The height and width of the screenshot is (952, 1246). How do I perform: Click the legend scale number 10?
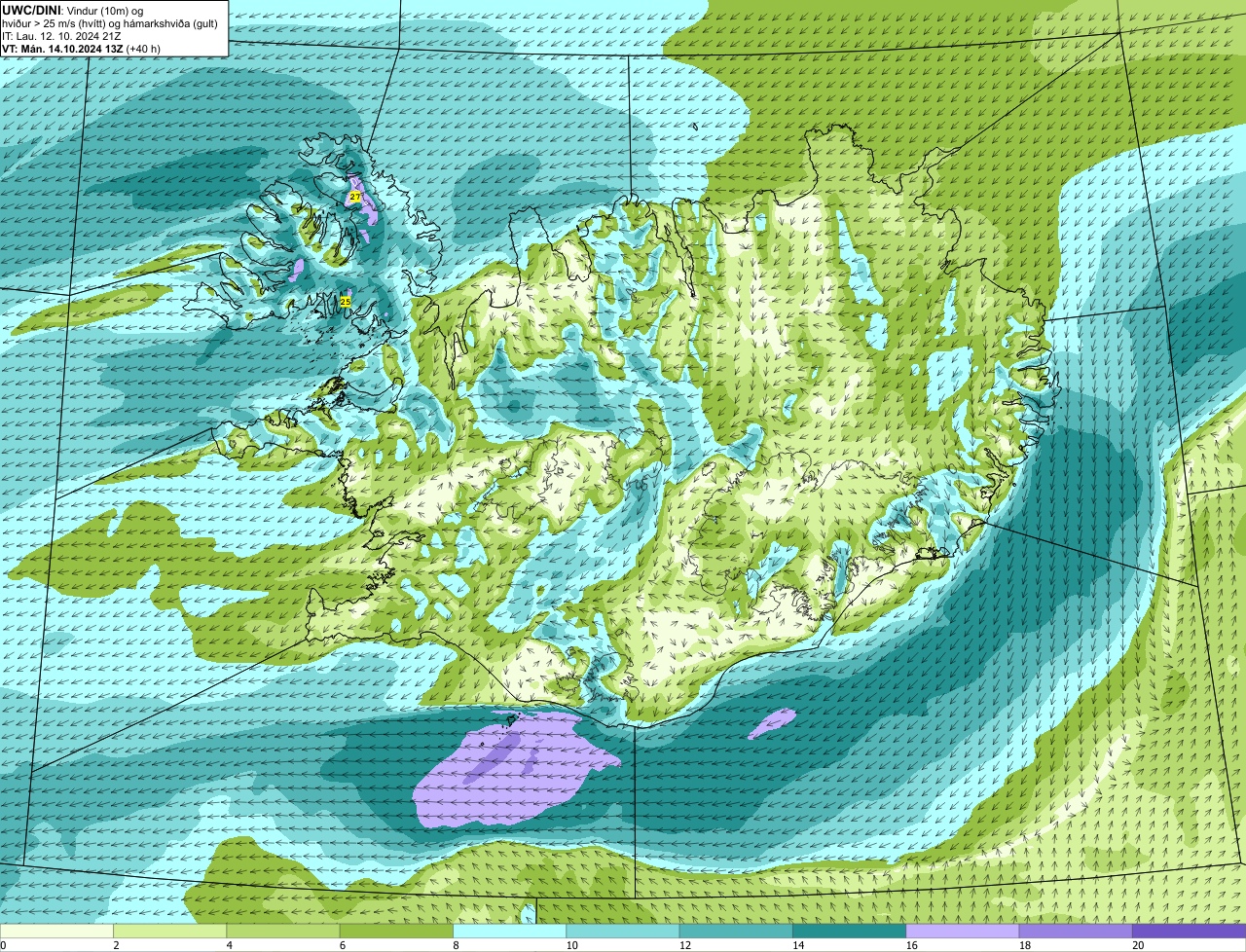point(571,945)
